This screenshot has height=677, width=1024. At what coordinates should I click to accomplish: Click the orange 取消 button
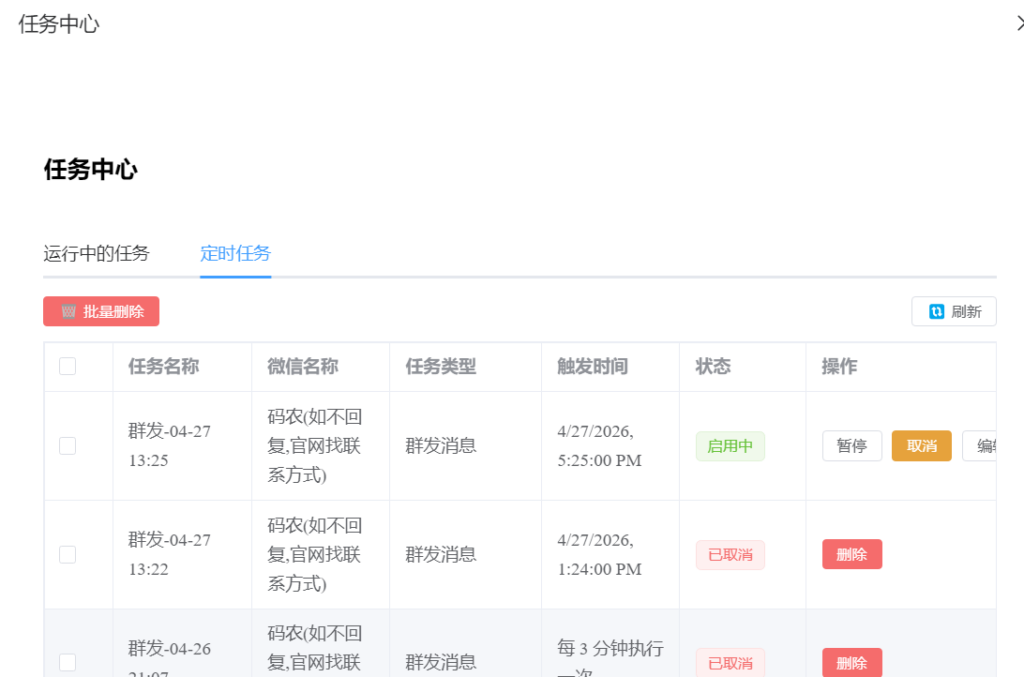921,446
